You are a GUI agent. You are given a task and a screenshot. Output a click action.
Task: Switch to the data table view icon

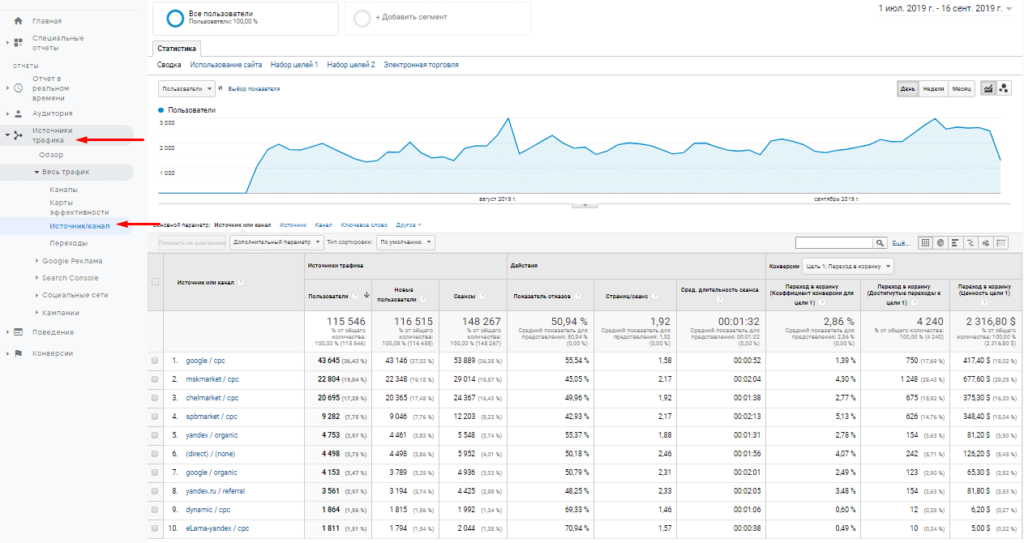[x=926, y=242]
